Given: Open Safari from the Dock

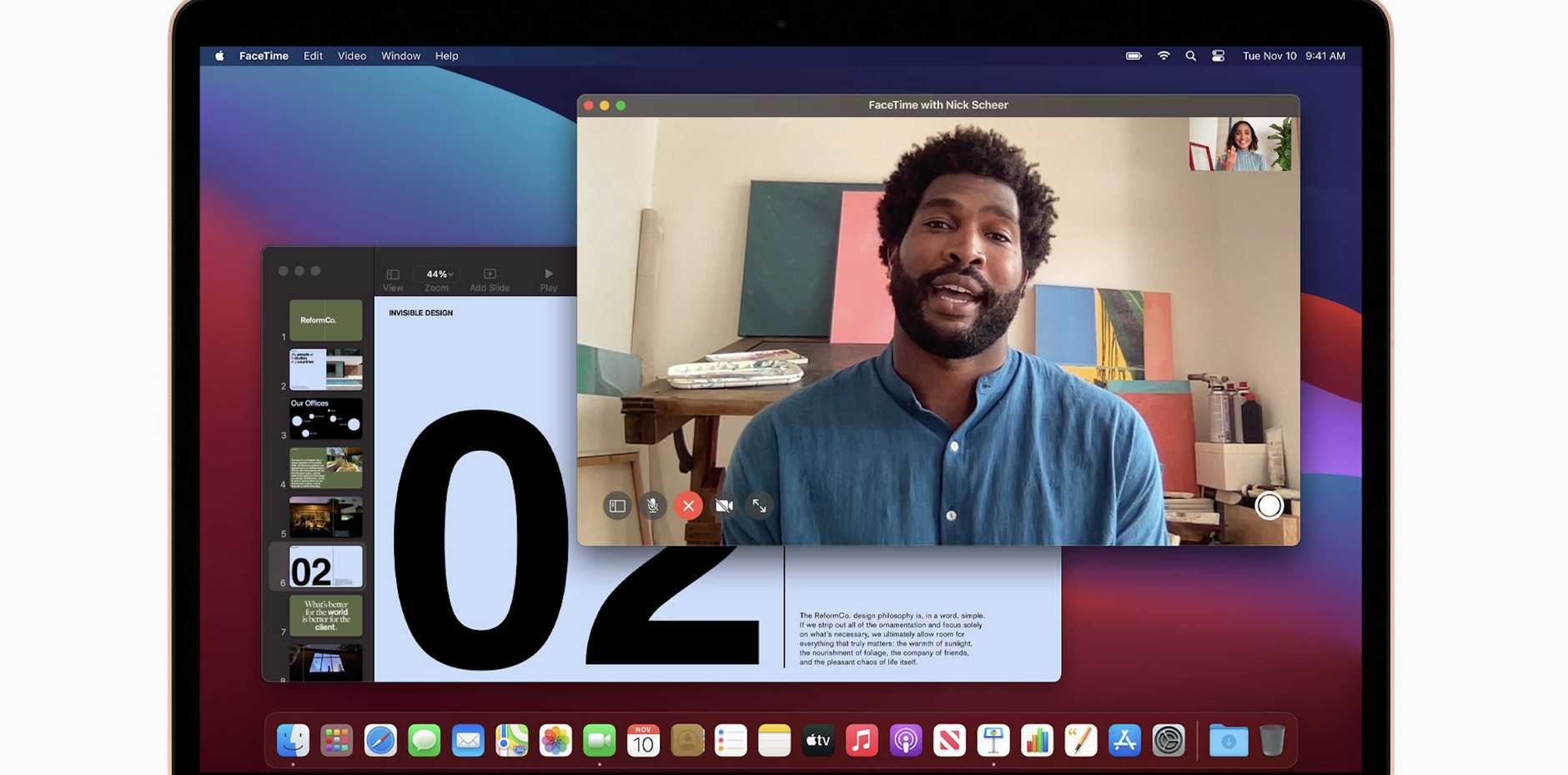Looking at the screenshot, I should tap(381, 739).
